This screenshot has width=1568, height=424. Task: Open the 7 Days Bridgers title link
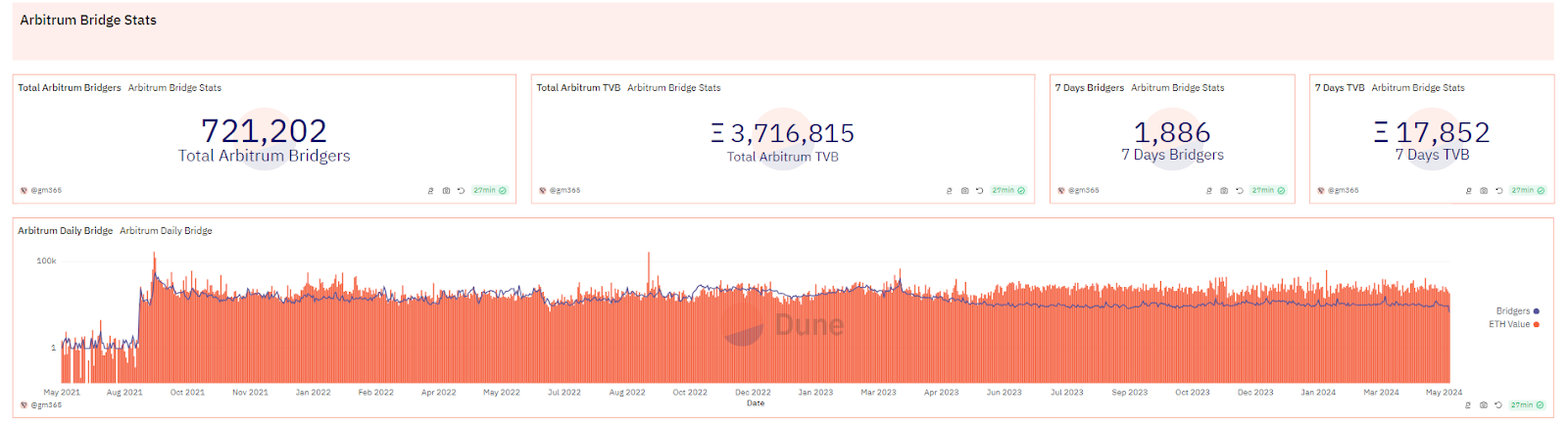[1090, 88]
